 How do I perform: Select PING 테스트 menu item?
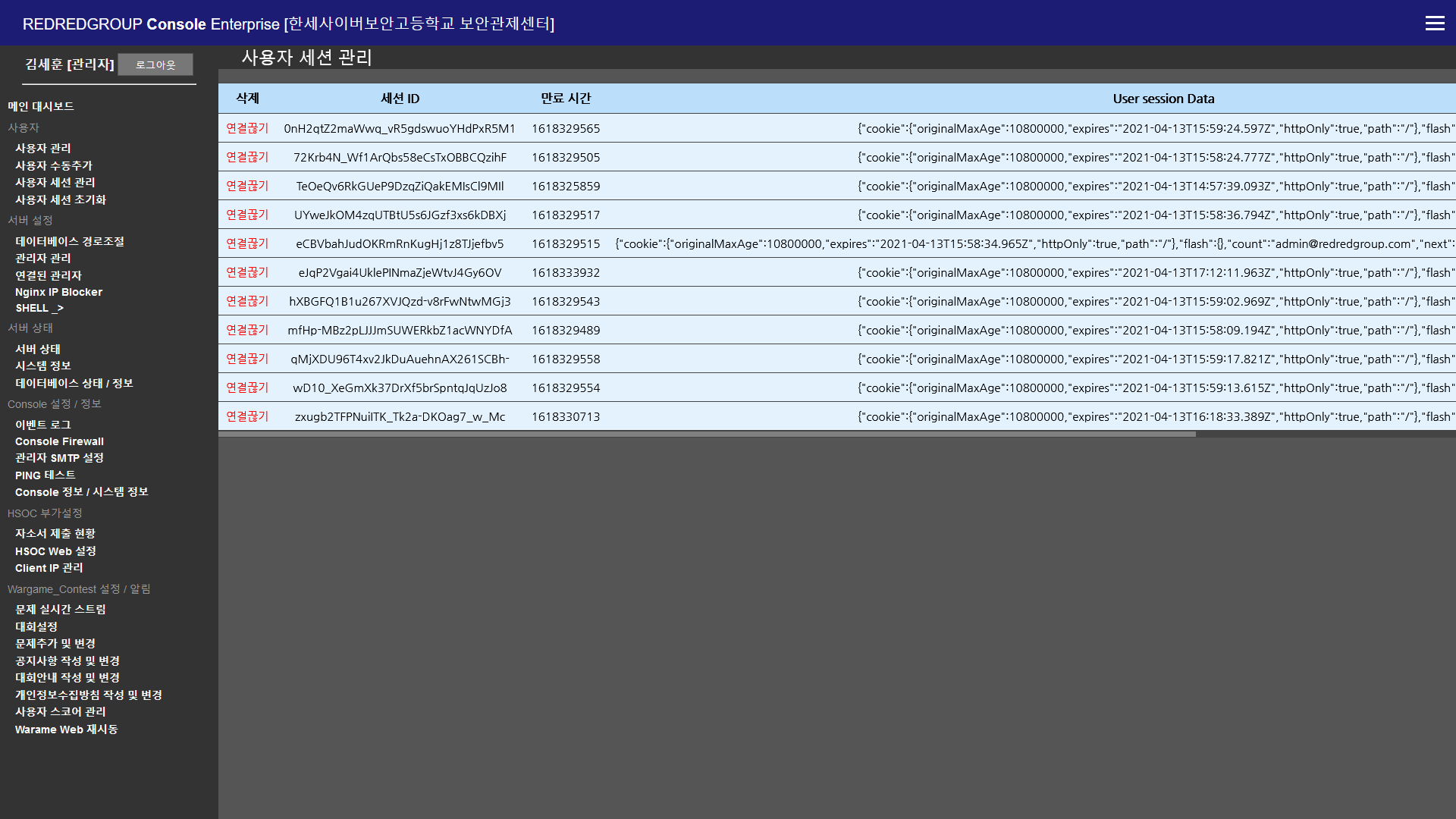click(x=45, y=475)
